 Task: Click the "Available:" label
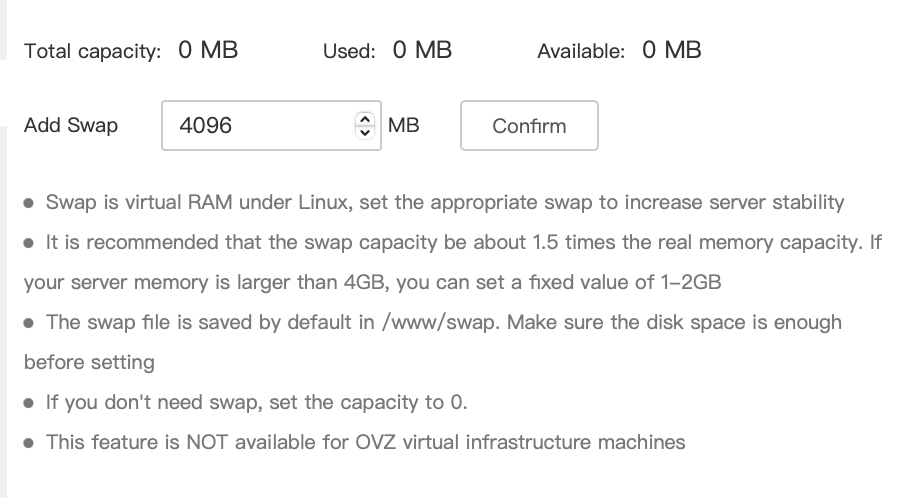[x=581, y=51]
